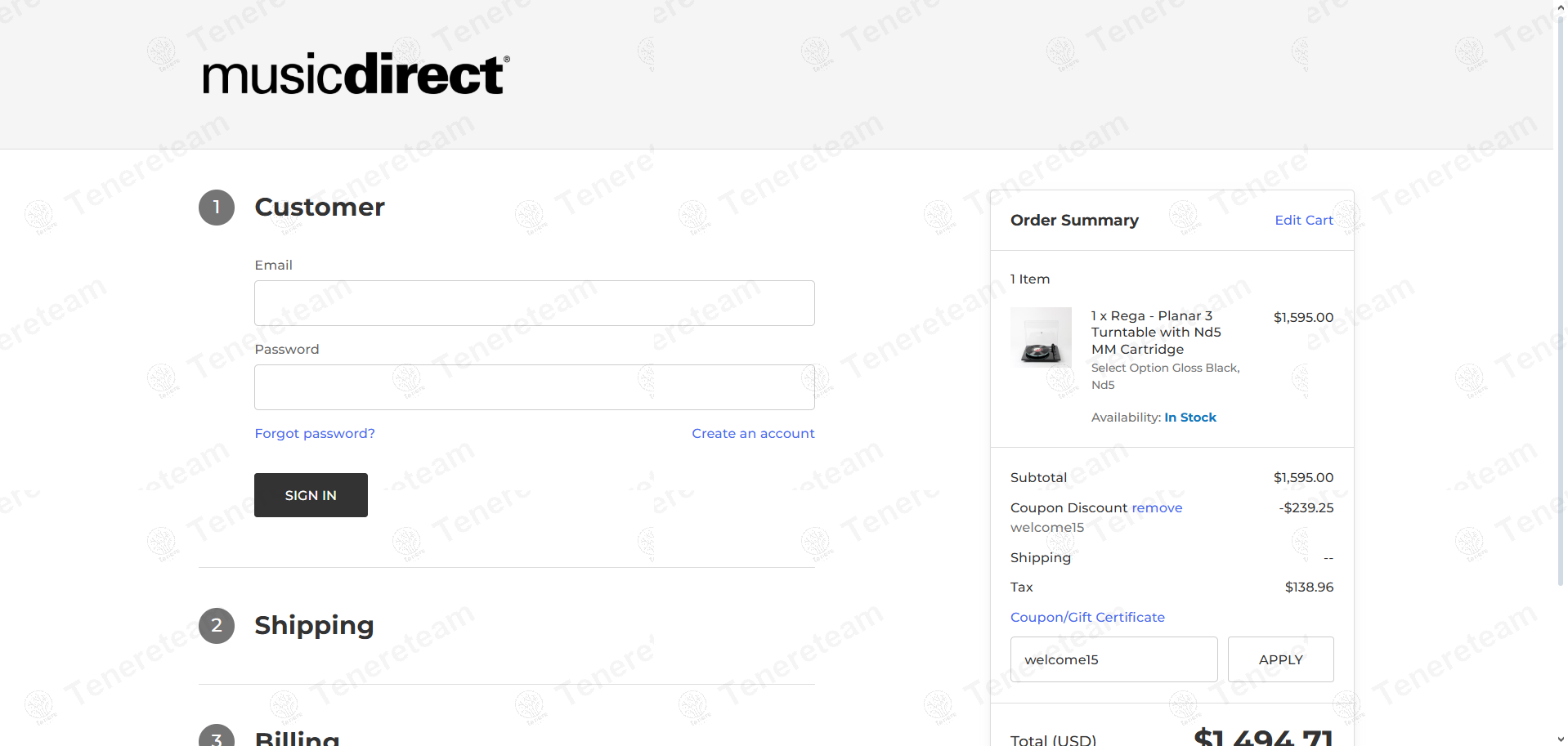This screenshot has width=1568, height=746.
Task: Open the Forgot password? link
Action: click(x=315, y=433)
